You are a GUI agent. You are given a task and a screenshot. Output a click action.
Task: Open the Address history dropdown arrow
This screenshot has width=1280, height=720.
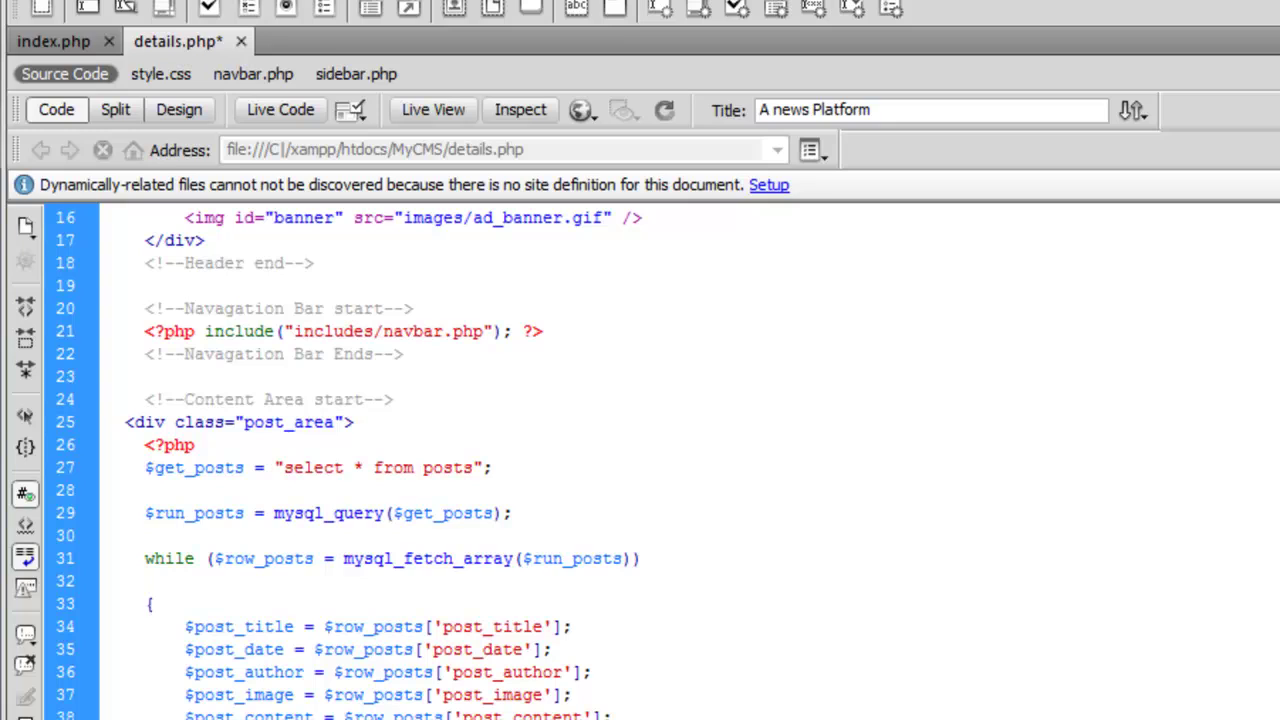(x=777, y=150)
